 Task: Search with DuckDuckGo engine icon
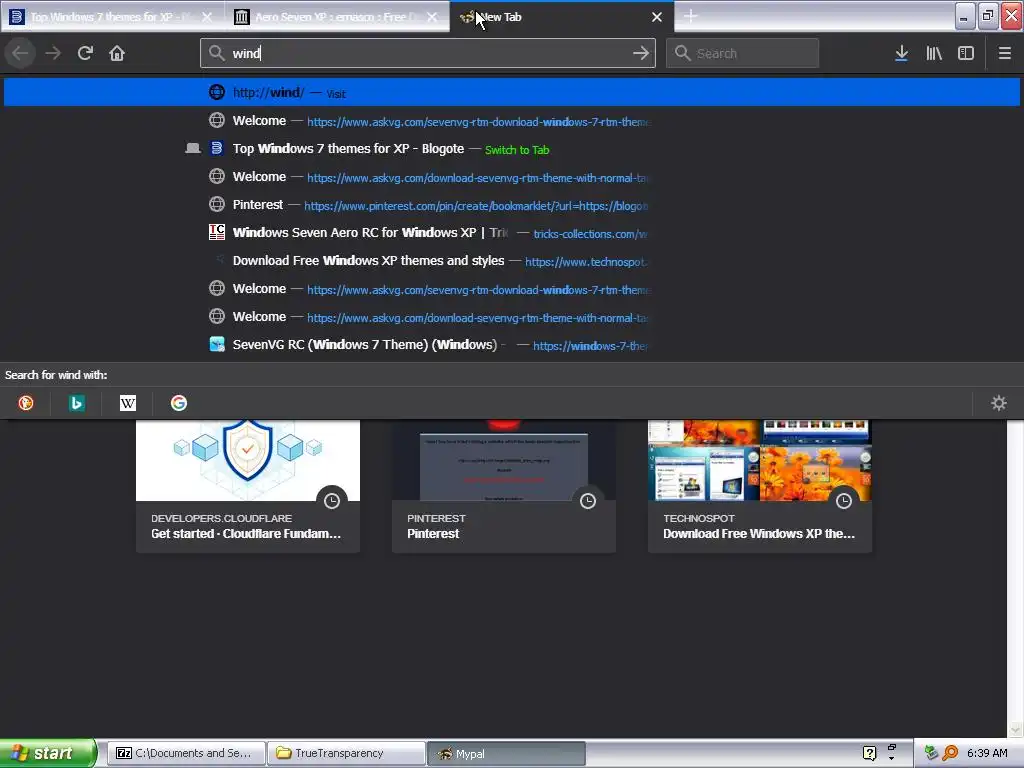pyautogui.click(x=25, y=403)
